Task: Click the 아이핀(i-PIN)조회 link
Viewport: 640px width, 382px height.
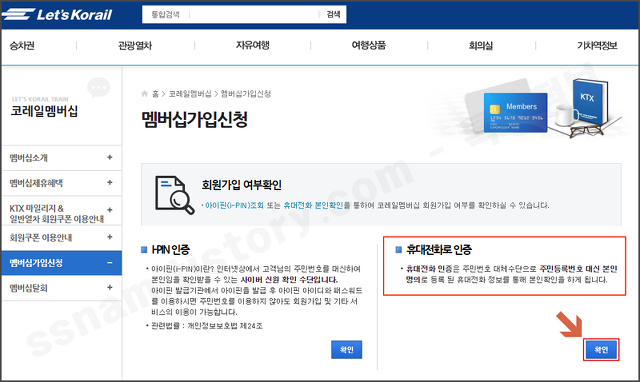Action: [234, 205]
